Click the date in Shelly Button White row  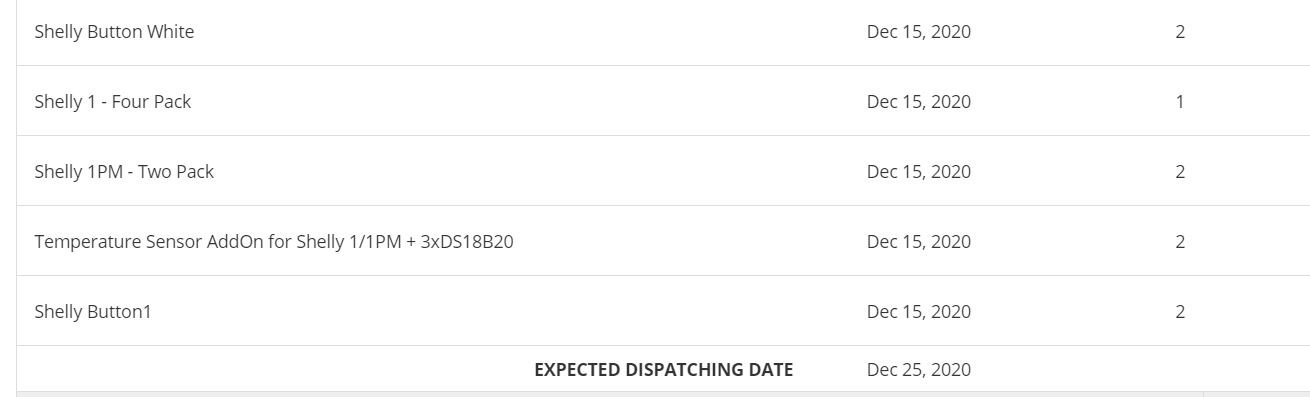click(919, 32)
